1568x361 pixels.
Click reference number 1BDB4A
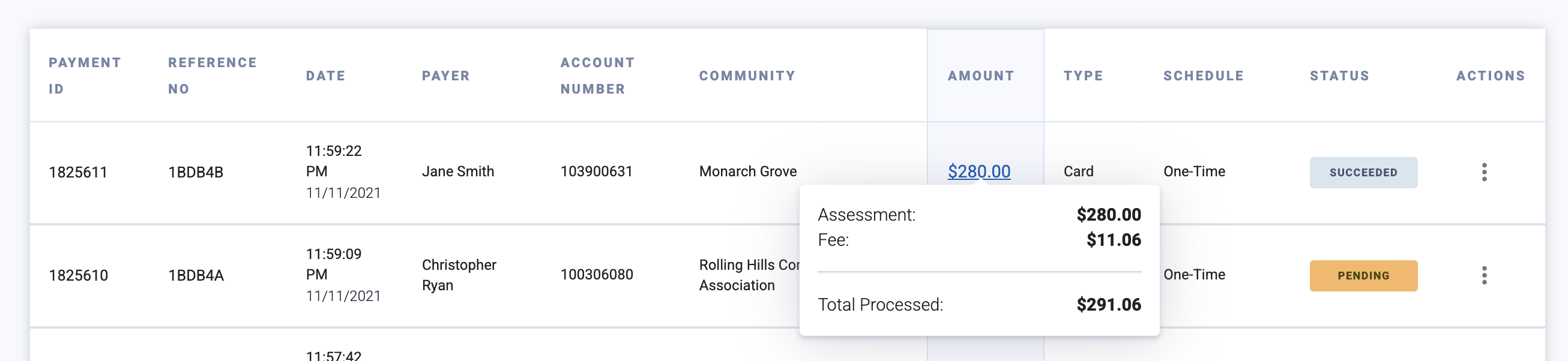pyautogui.click(x=196, y=275)
